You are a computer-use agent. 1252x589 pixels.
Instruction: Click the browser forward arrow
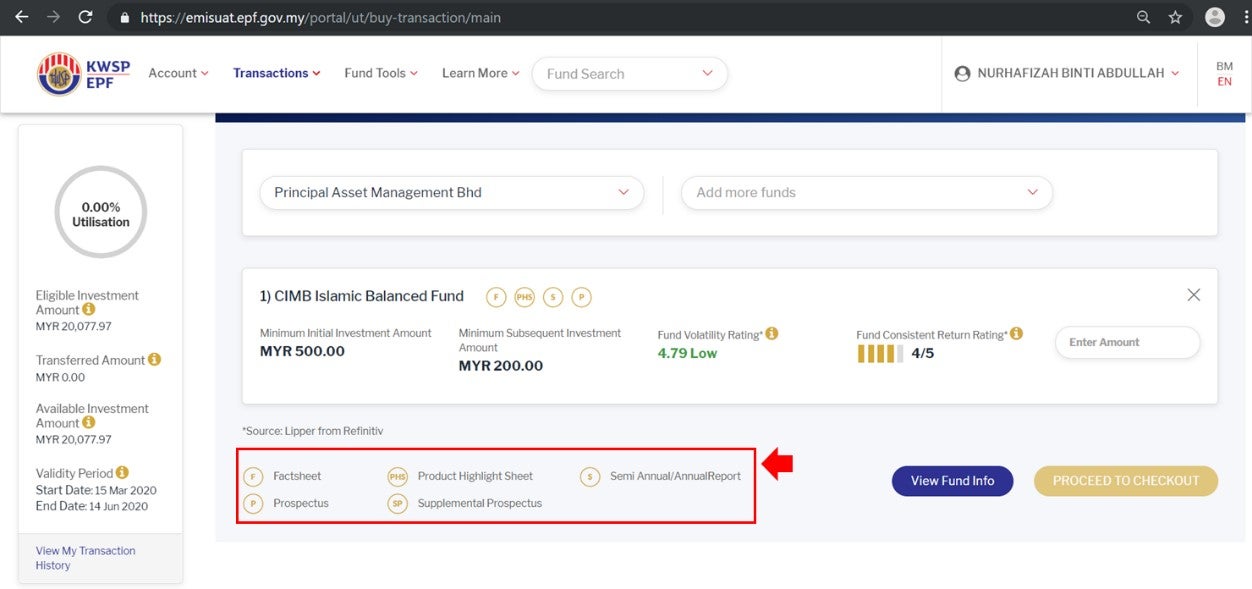(53, 17)
